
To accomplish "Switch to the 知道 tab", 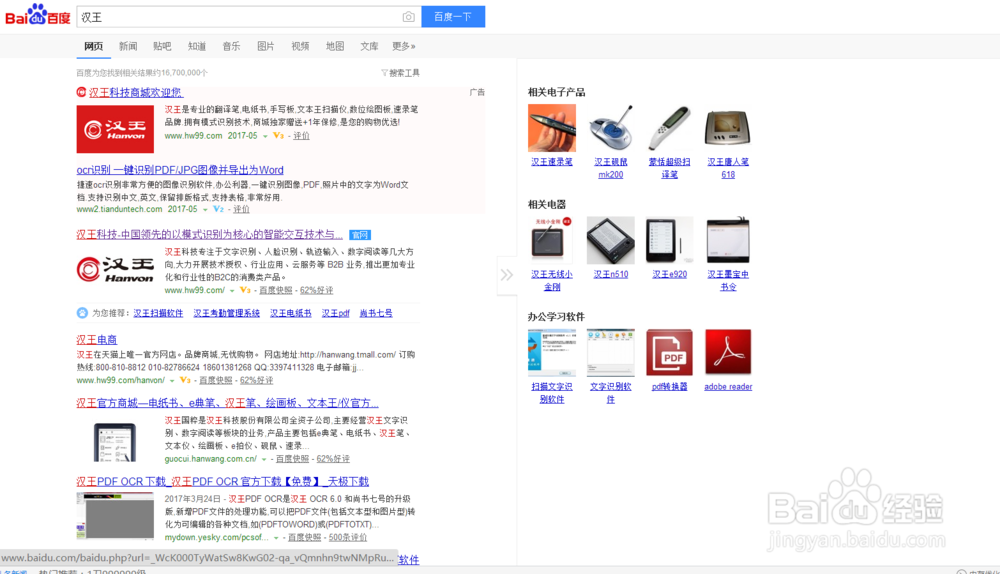I will pos(197,46).
